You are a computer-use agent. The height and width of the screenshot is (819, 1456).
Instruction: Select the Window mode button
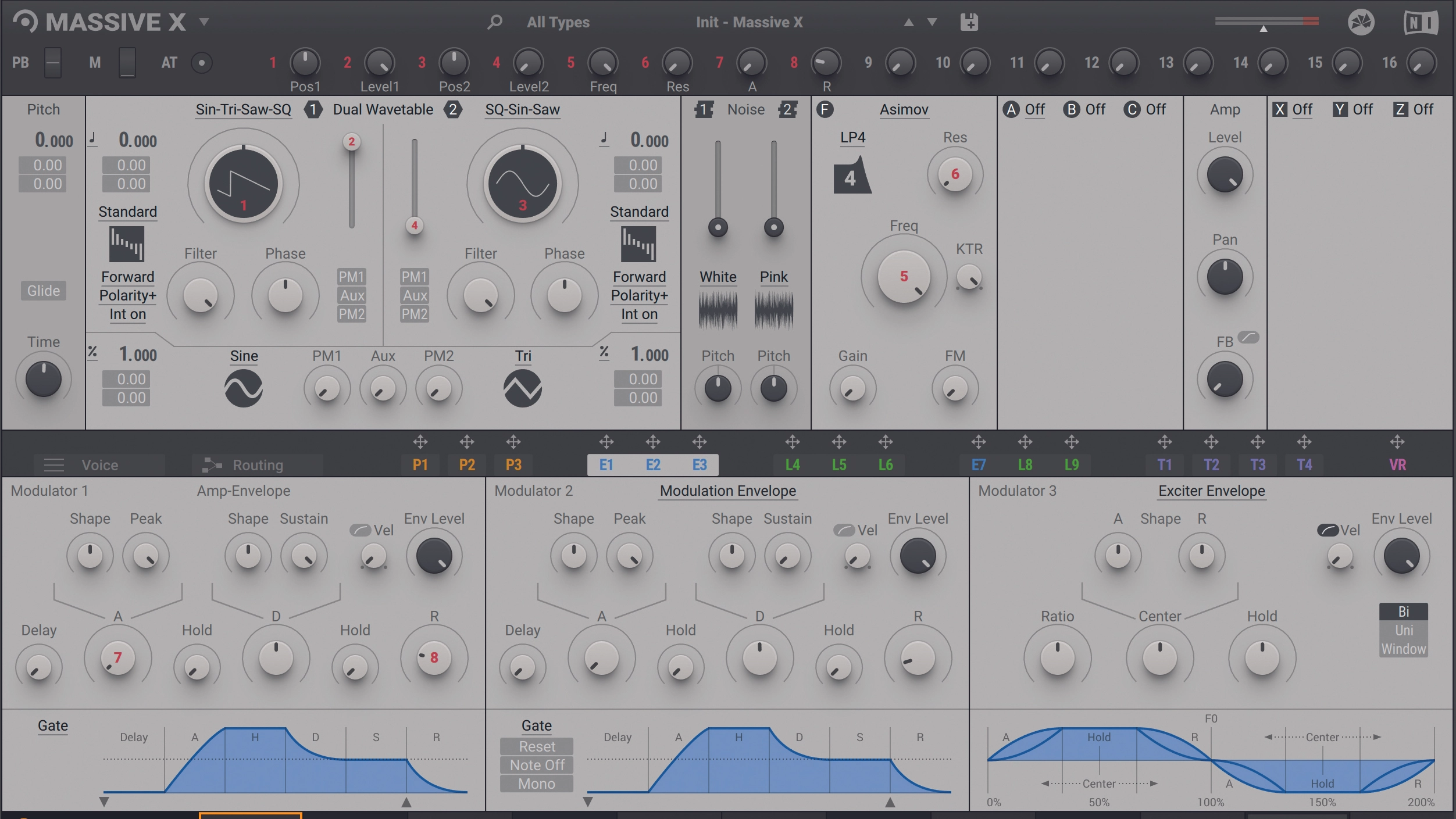point(1404,649)
